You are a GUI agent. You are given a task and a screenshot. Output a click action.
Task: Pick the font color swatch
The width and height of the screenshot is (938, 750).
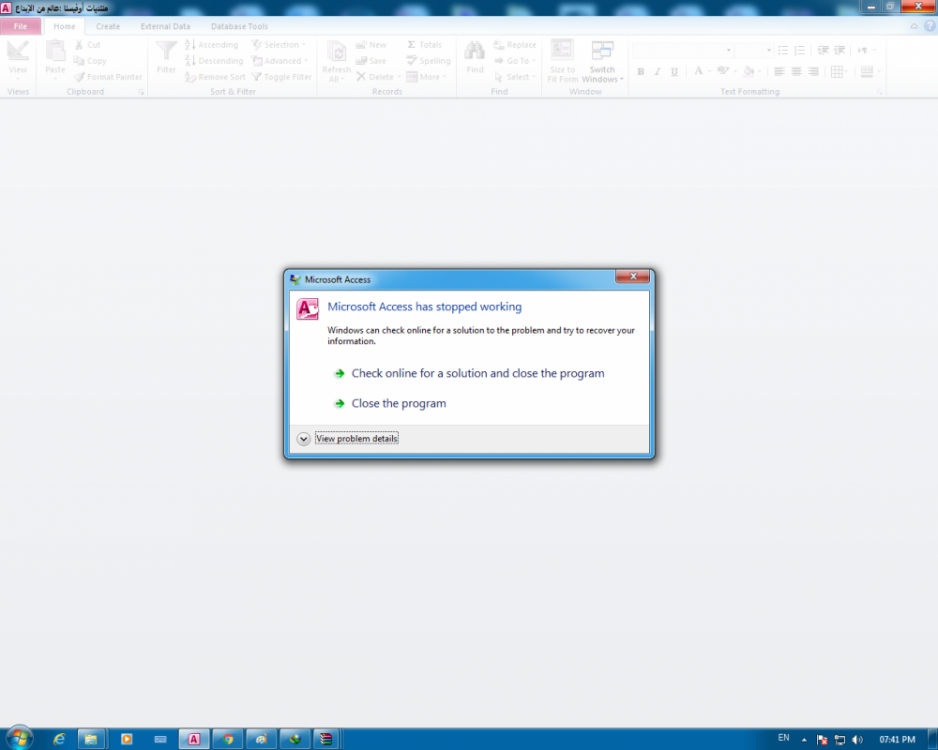click(x=698, y=72)
